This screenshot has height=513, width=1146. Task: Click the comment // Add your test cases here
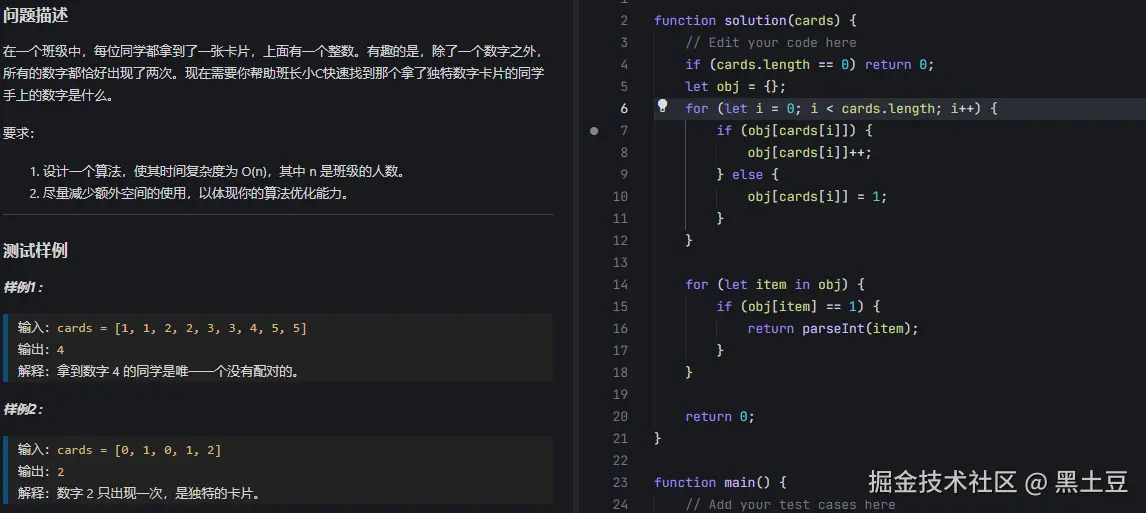790,504
